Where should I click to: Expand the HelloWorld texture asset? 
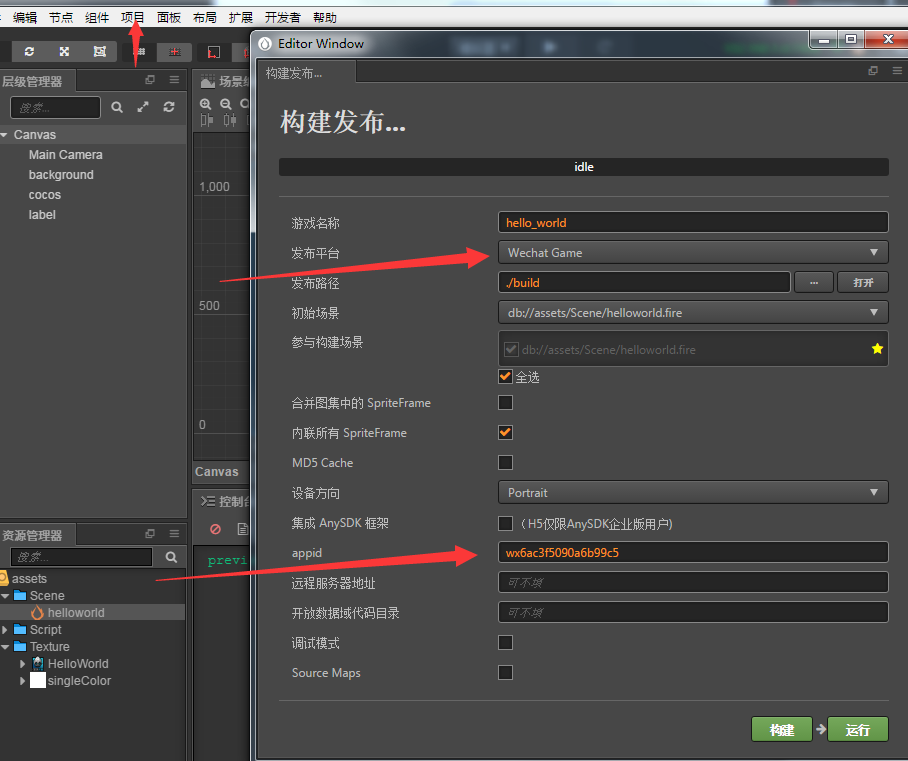(x=23, y=664)
